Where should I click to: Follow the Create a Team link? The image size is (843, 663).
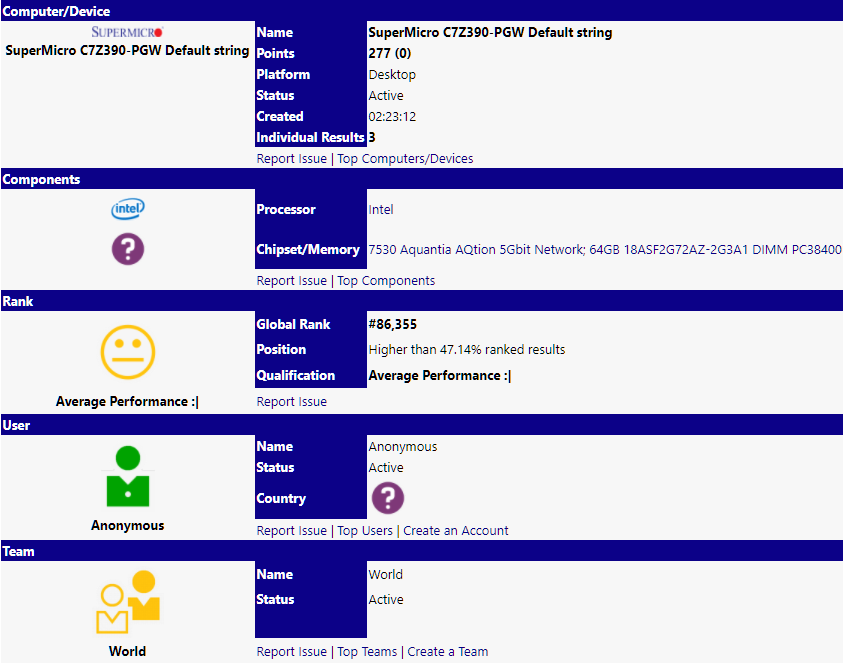coord(448,652)
